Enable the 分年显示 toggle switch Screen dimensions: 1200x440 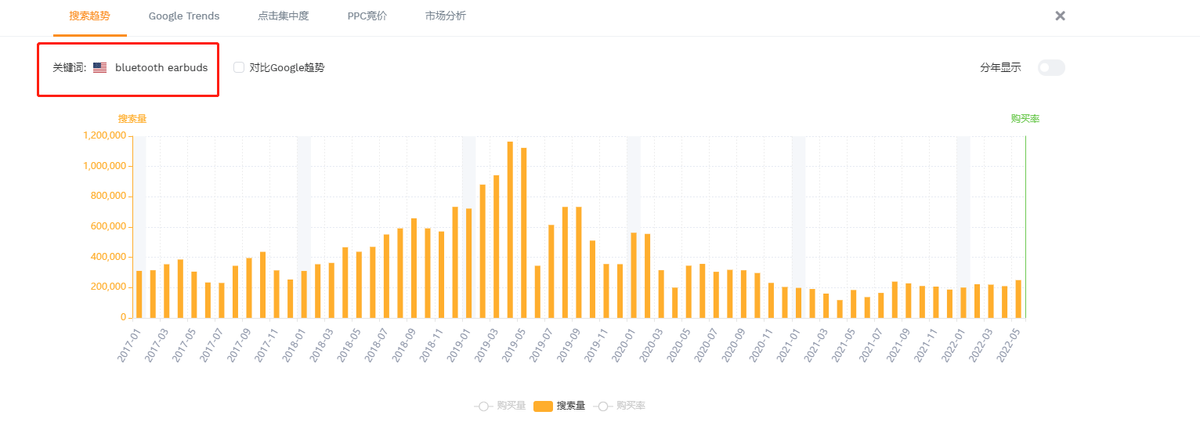coord(1051,68)
